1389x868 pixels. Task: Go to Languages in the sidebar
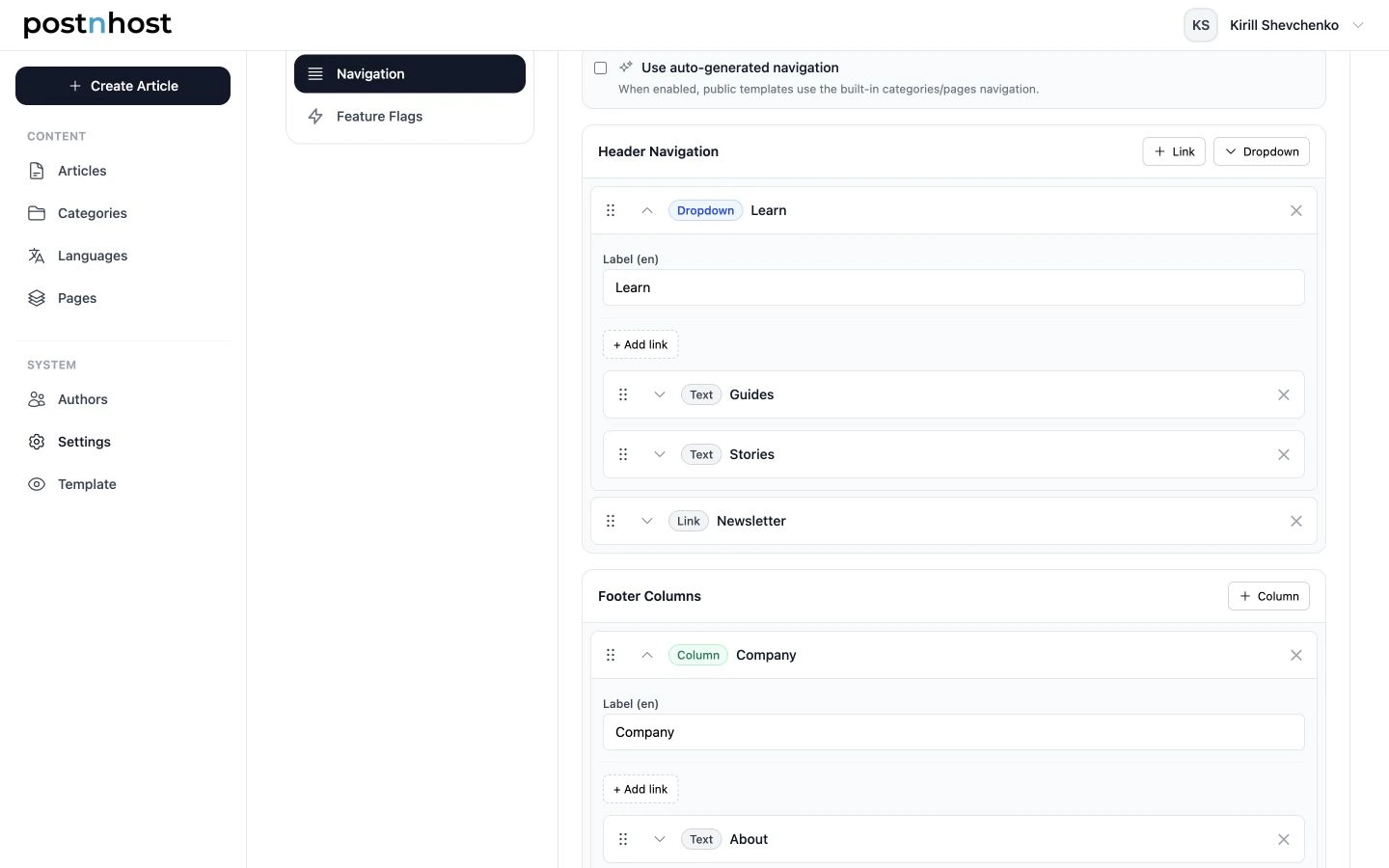(x=123, y=256)
